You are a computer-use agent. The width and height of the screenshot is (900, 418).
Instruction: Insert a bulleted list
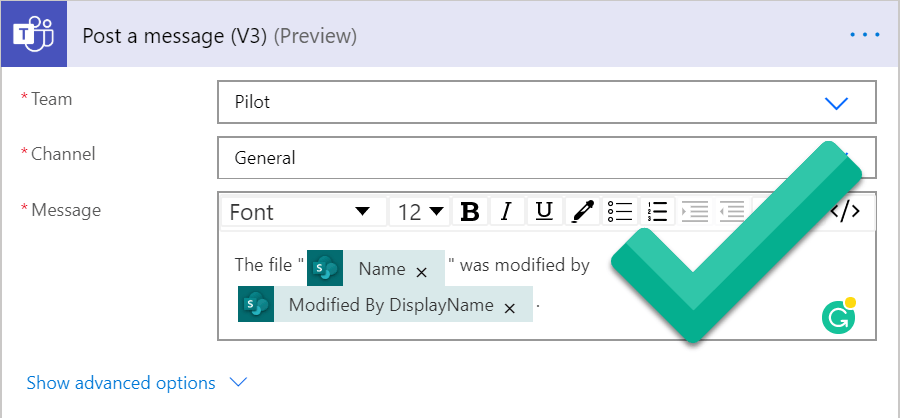(620, 212)
